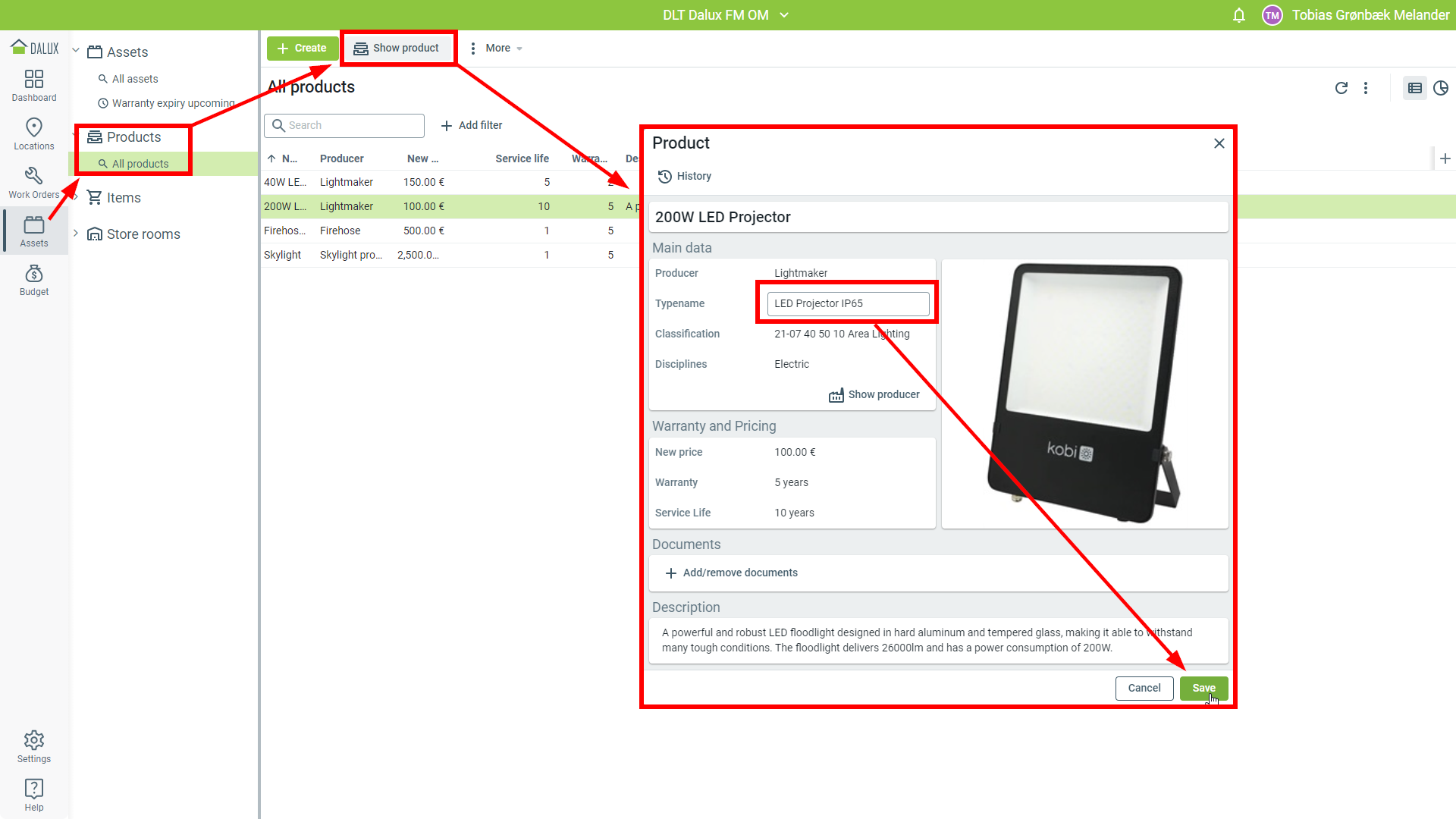Open the Dashboard sidebar icon

(34, 85)
